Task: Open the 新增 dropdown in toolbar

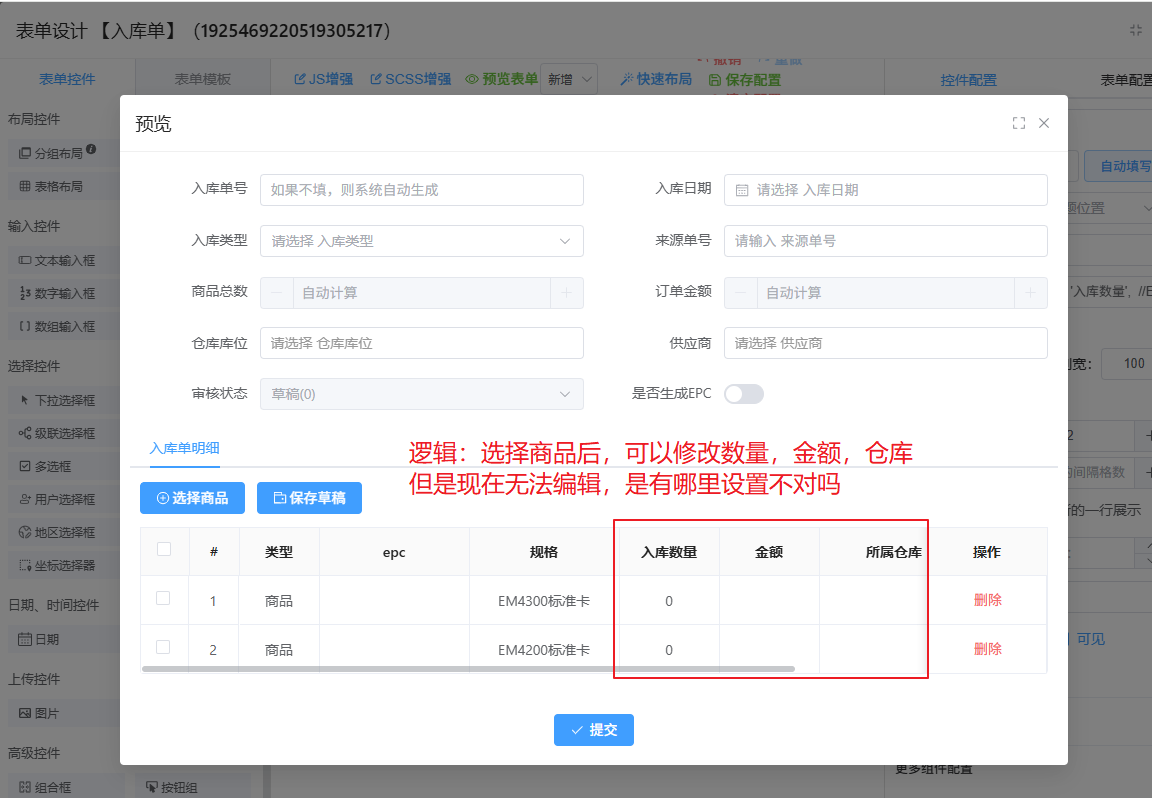Action: click(568, 80)
